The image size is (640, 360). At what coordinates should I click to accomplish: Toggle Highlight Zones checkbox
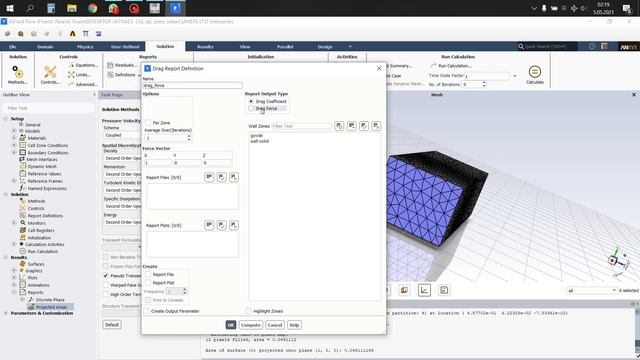coord(248,311)
